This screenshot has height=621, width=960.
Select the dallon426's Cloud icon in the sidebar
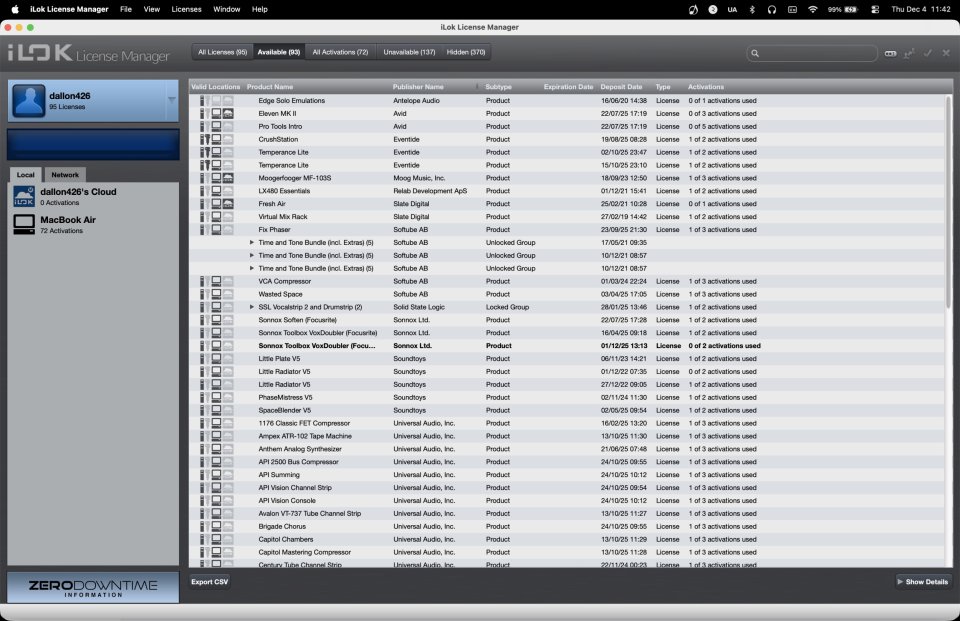click(x=23, y=197)
